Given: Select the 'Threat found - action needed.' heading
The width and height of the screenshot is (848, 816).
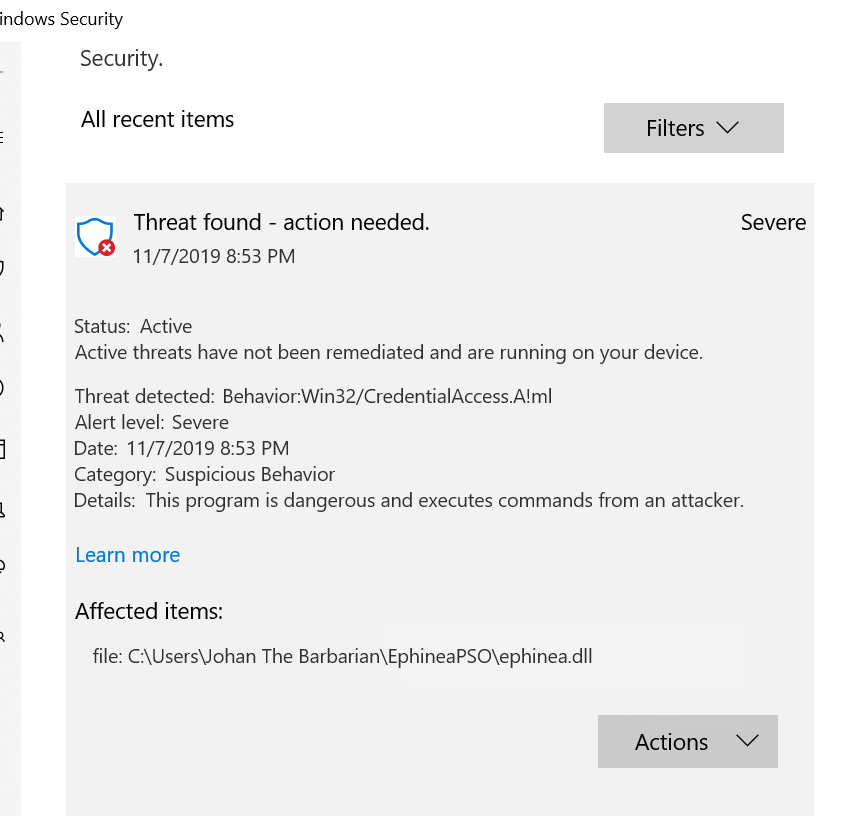Looking at the screenshot, I should [282, 222].
